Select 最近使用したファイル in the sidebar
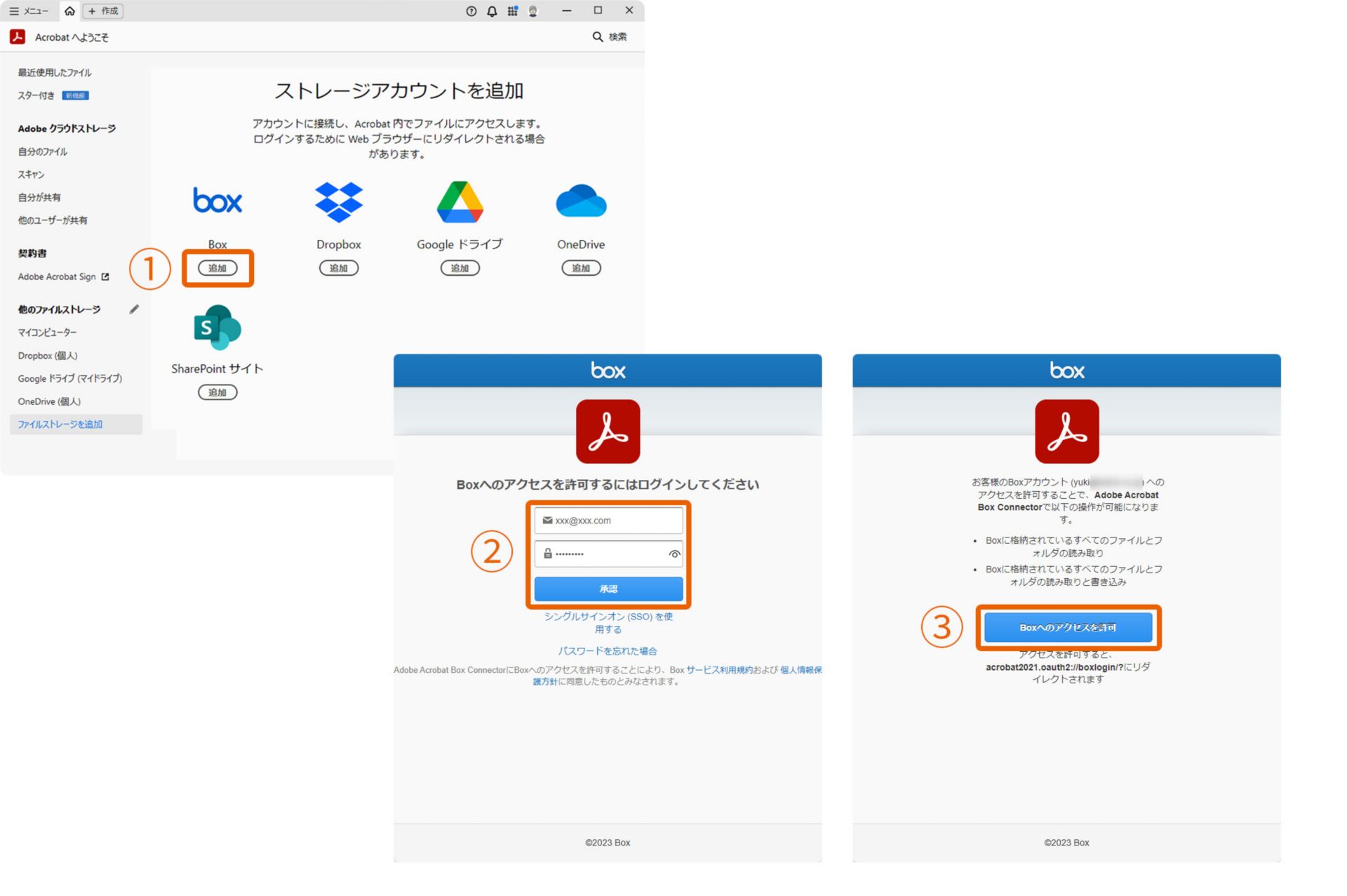Image resolution: width=1347 pixels, height=896 pixels. 55,73
